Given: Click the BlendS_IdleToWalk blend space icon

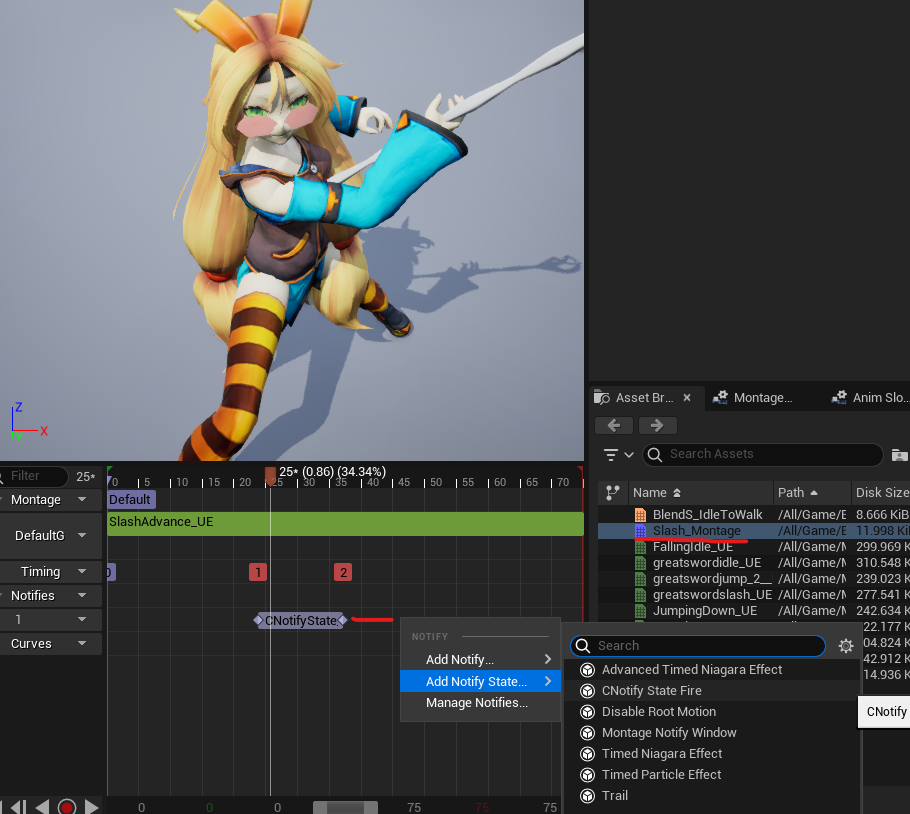Looking at the screenshot, I should pos(640,515).
